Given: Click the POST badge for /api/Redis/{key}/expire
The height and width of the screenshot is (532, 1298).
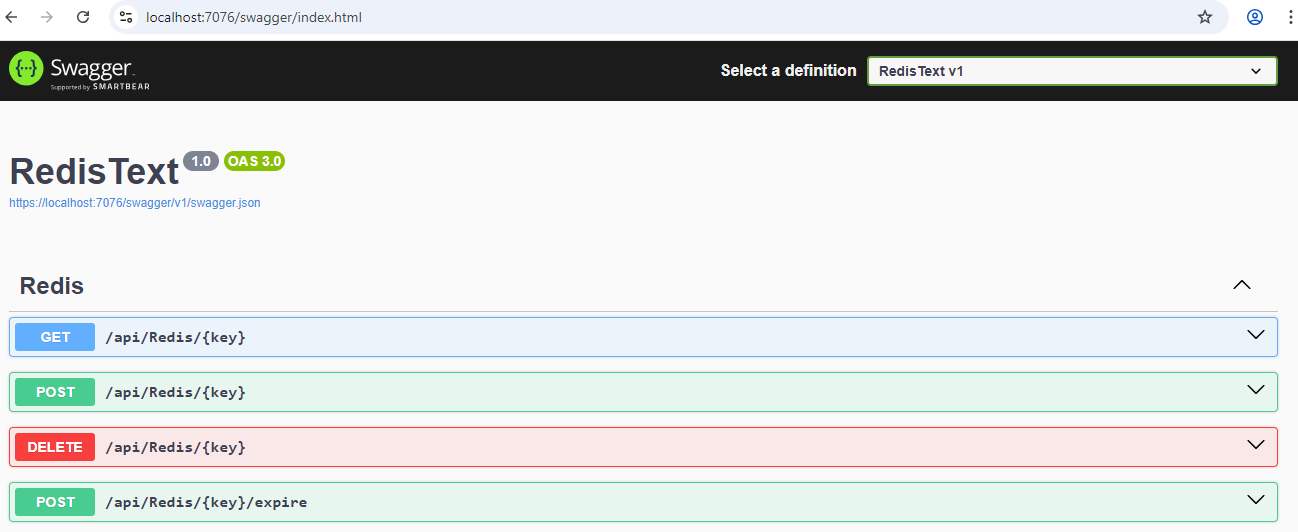Looking at the screenshot, I should point(55,502).
